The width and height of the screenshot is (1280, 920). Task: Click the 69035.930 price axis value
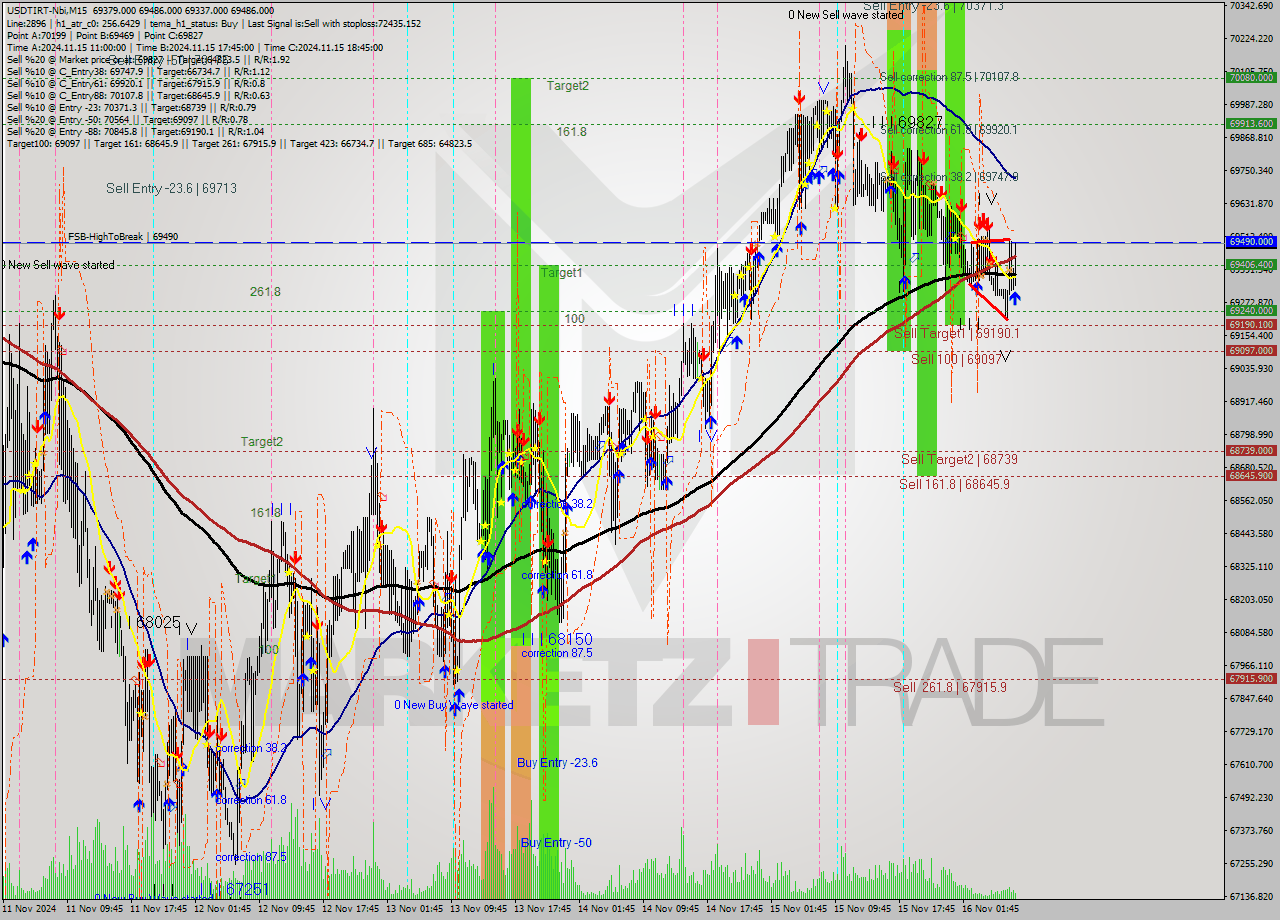1250,369
